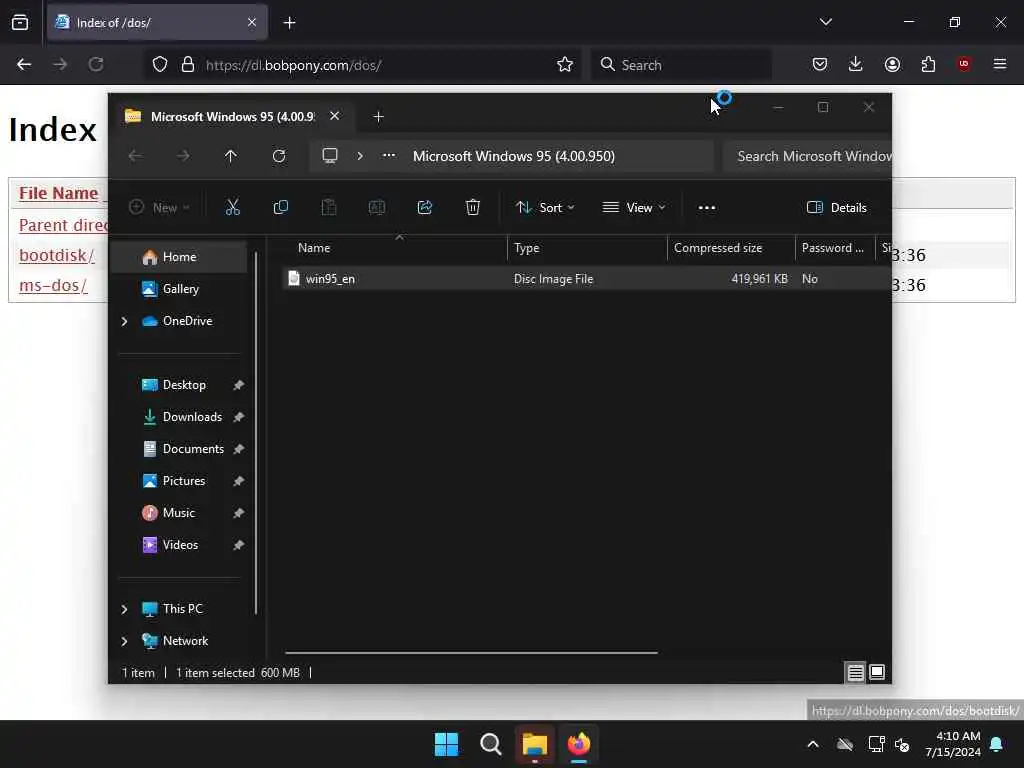Select the Microsoft Windows 95 Explorer tab

click(x=234, y=116)
